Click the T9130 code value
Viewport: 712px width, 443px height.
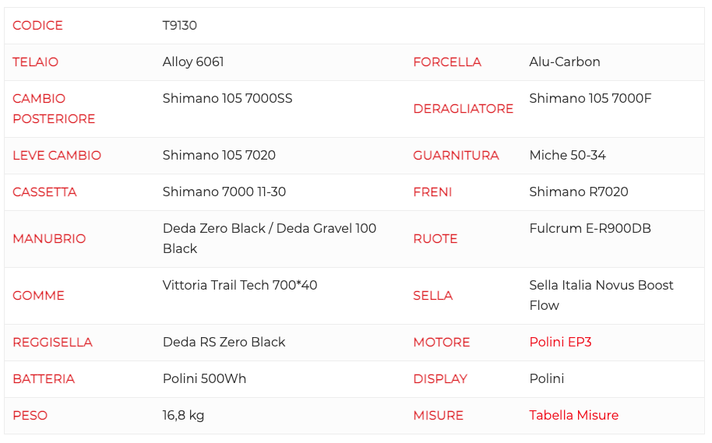click(x=180, y=25)
